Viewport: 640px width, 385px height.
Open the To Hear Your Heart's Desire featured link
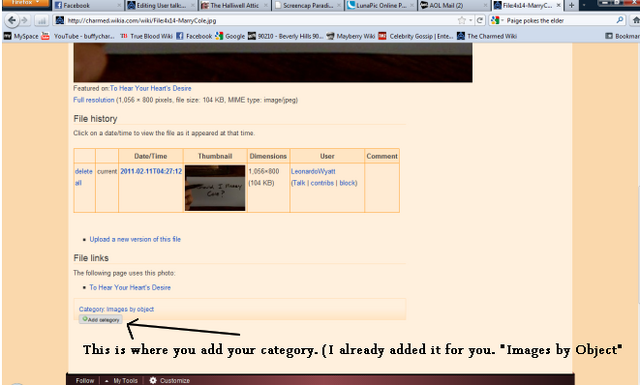click(x=151, y=88)
